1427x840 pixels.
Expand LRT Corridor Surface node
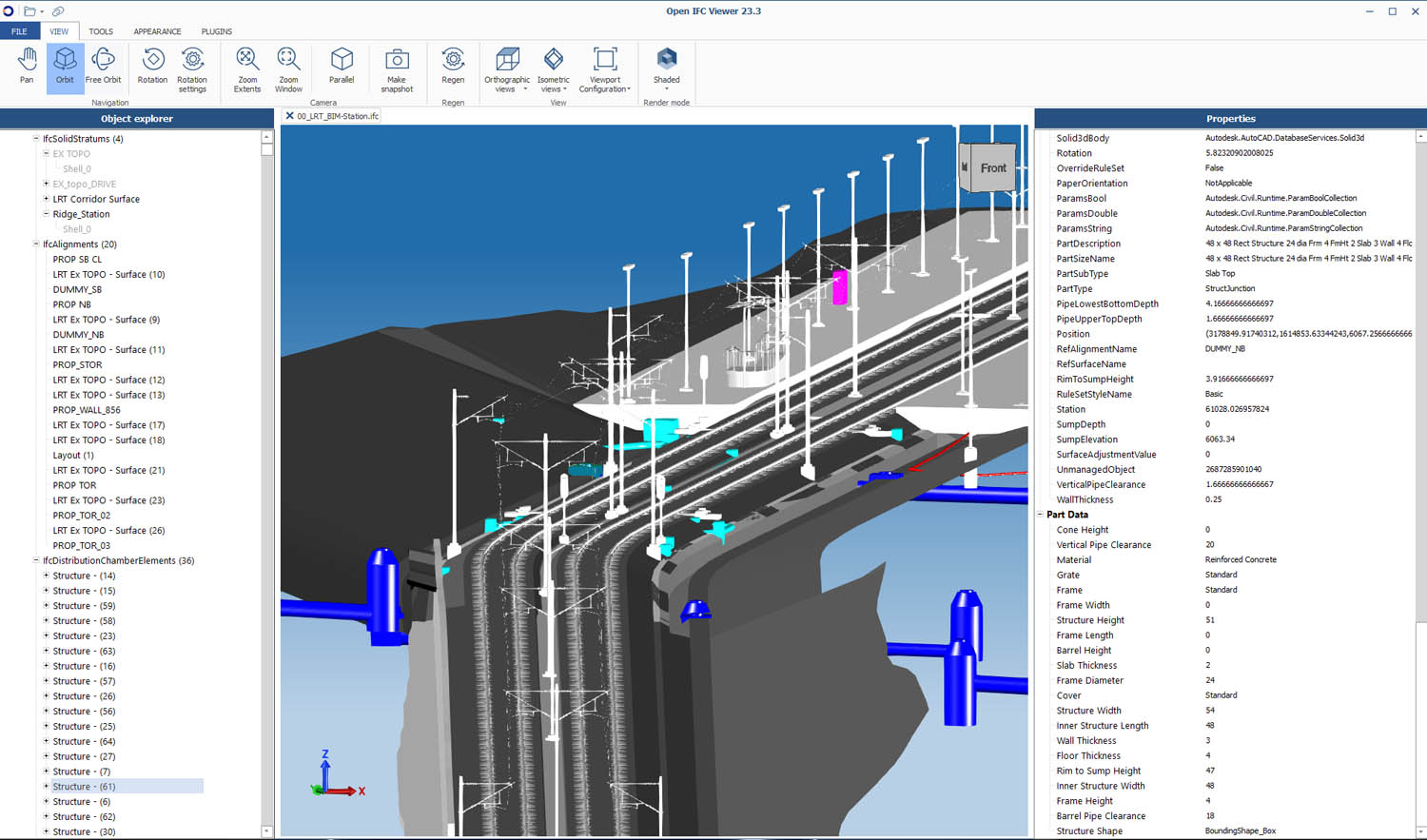pos(46,199)
